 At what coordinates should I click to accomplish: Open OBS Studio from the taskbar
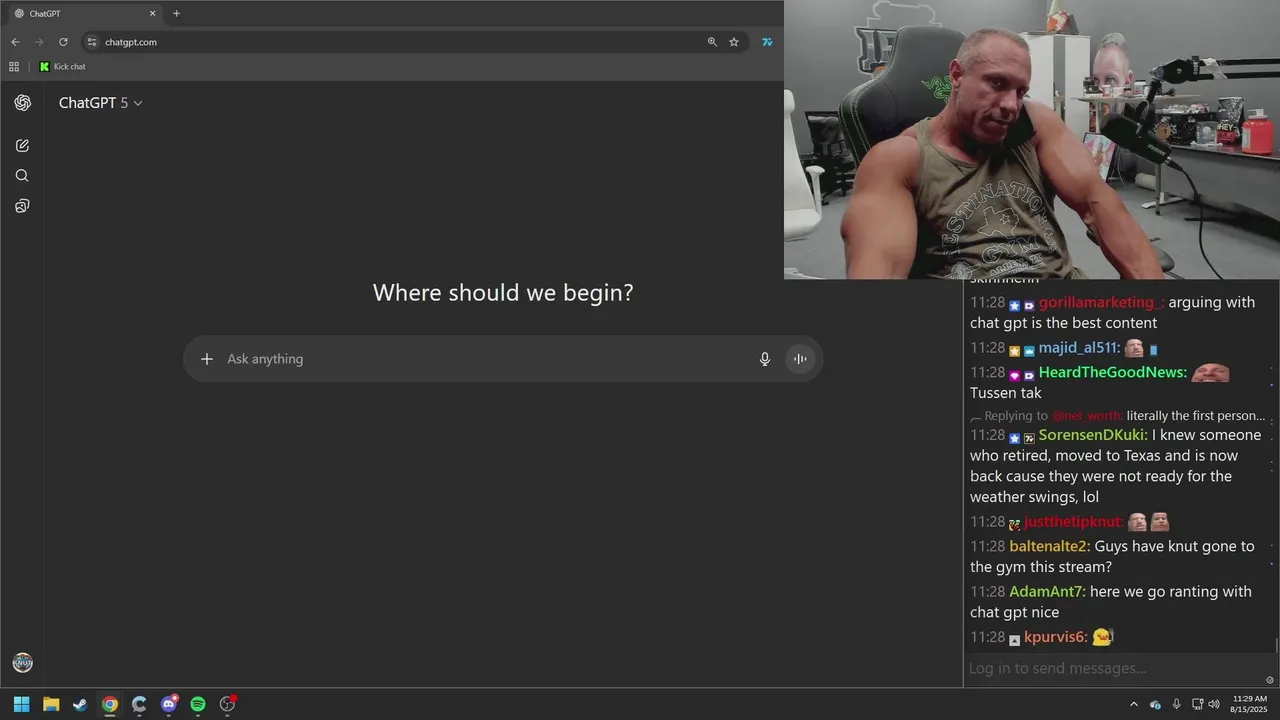[227, 704]
